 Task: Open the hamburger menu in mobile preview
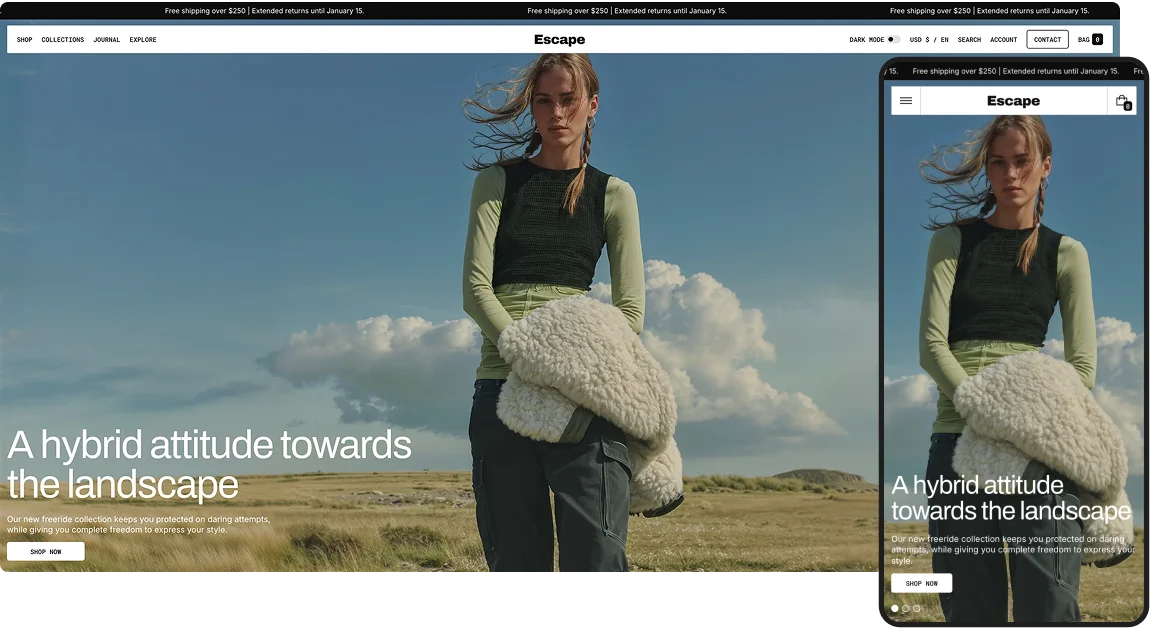906,101
